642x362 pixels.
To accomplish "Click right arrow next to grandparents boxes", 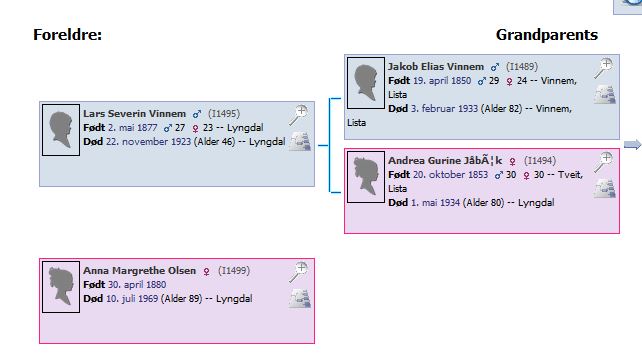I will [x=633, y=145].
